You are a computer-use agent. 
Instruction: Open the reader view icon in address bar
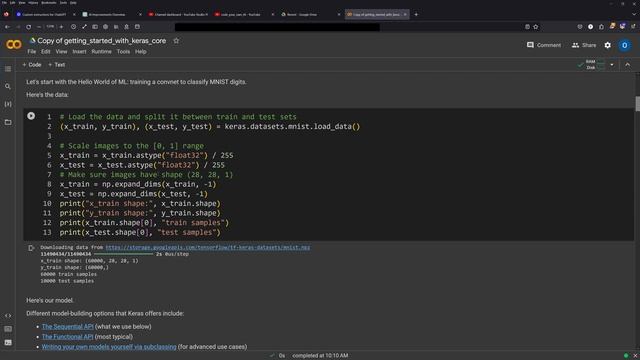point(527,27)
